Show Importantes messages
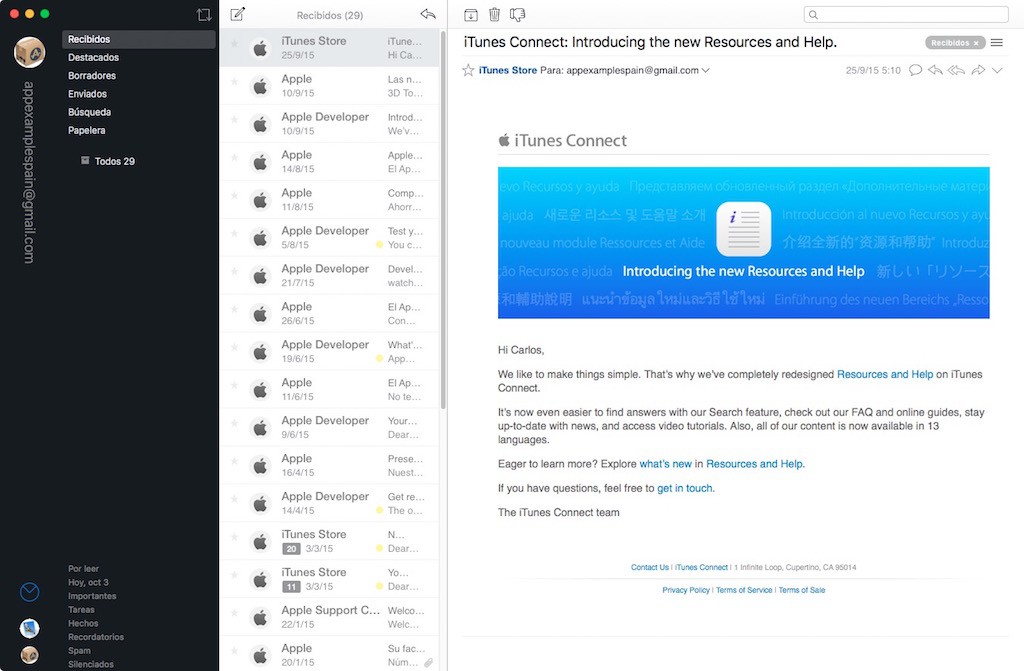 pos(92,596)
